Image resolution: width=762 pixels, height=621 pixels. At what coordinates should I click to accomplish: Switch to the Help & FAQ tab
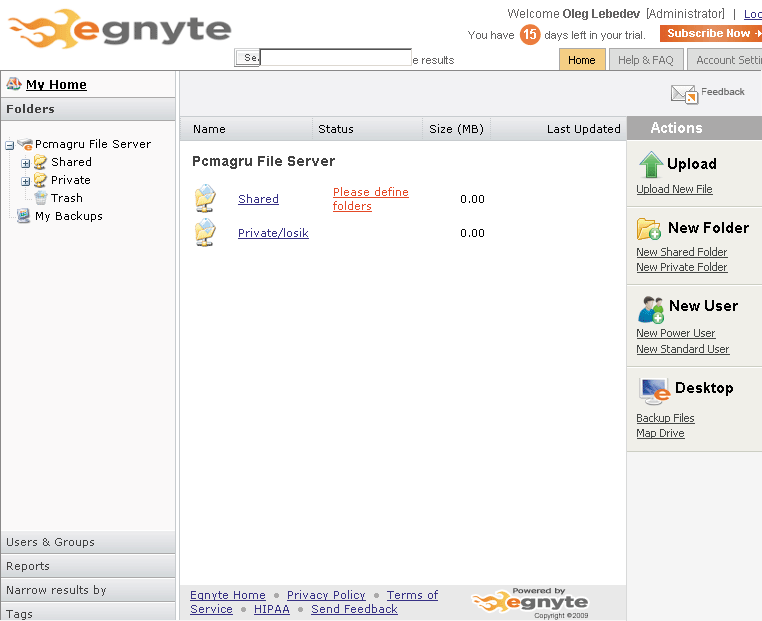click(x=645, y=60)
